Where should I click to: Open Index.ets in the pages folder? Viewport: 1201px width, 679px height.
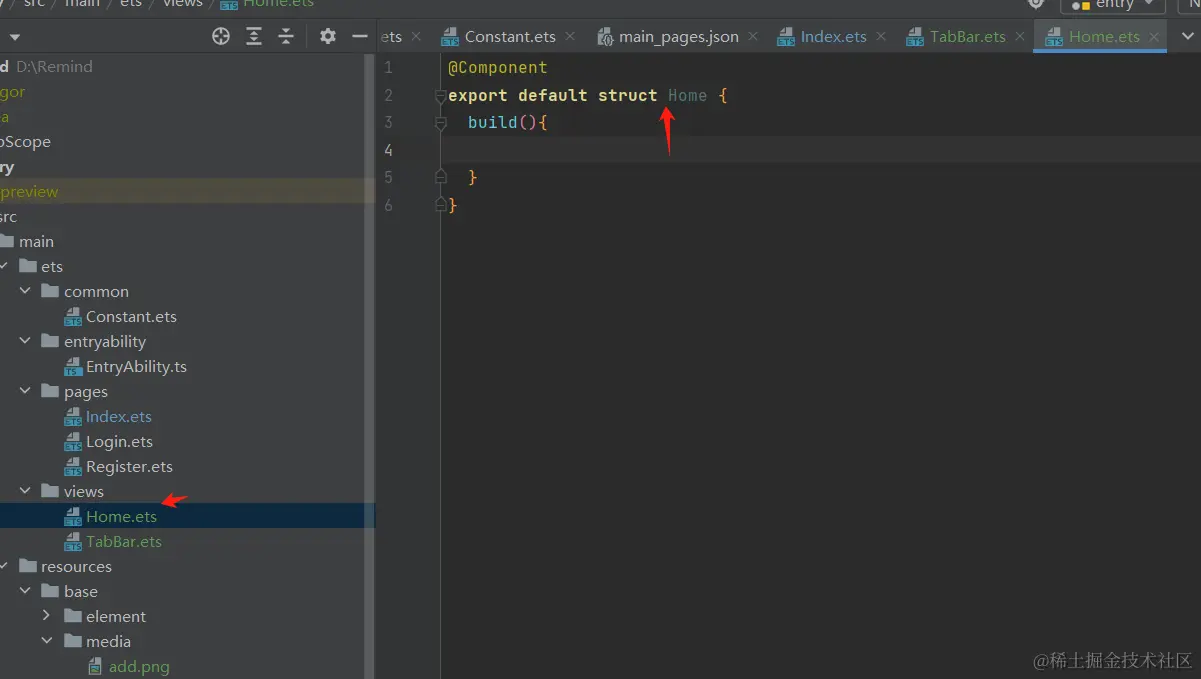point(119,417)
